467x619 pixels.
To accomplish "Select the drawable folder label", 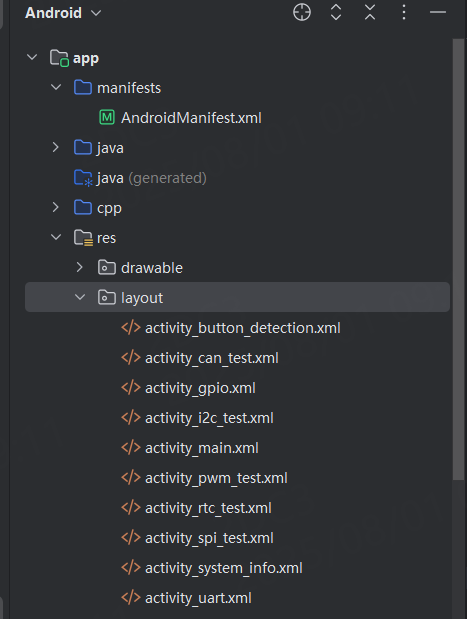I will click(x=152, y=268).
